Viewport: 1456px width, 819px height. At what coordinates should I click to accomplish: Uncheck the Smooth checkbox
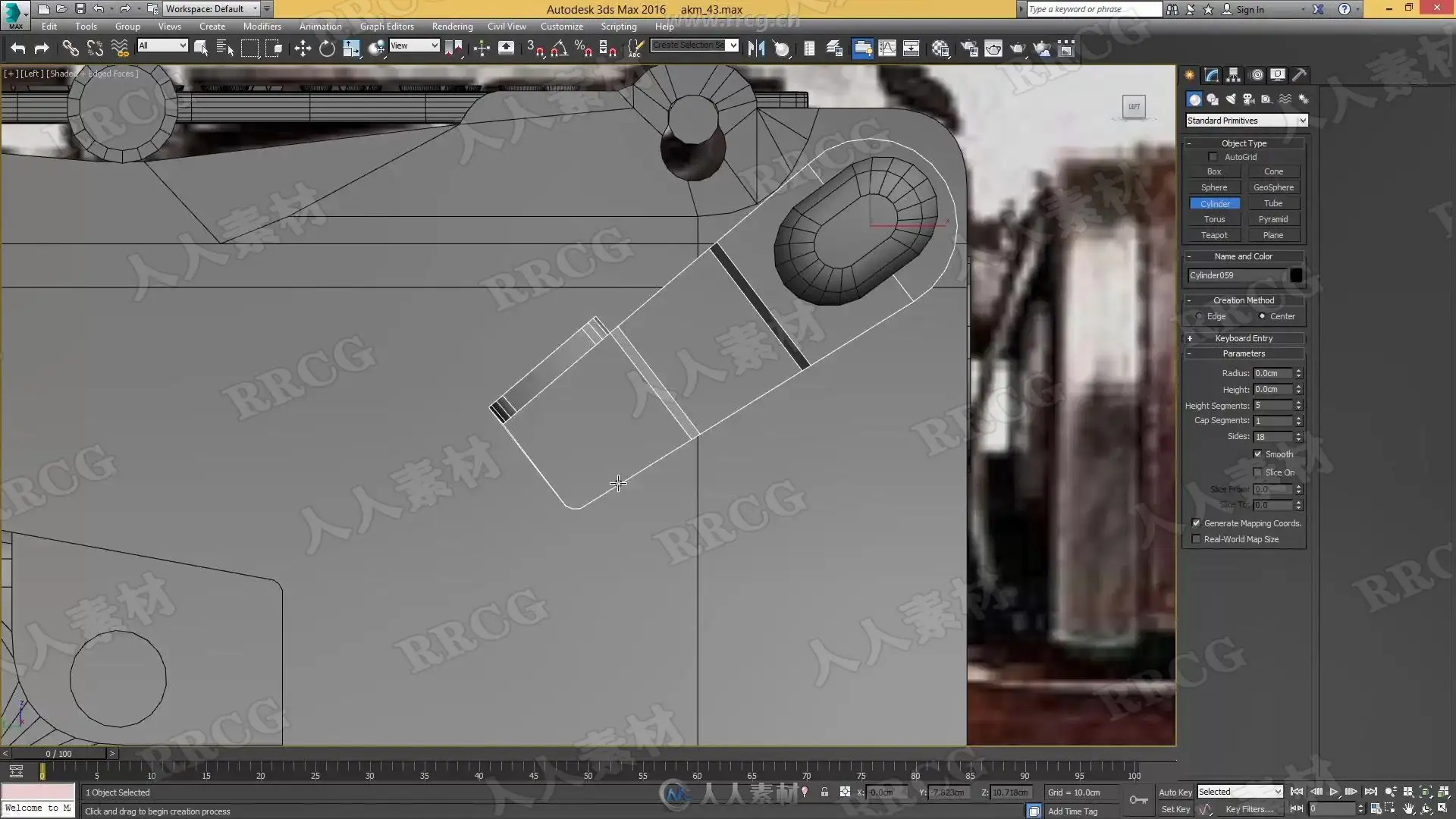(1258, 454)
